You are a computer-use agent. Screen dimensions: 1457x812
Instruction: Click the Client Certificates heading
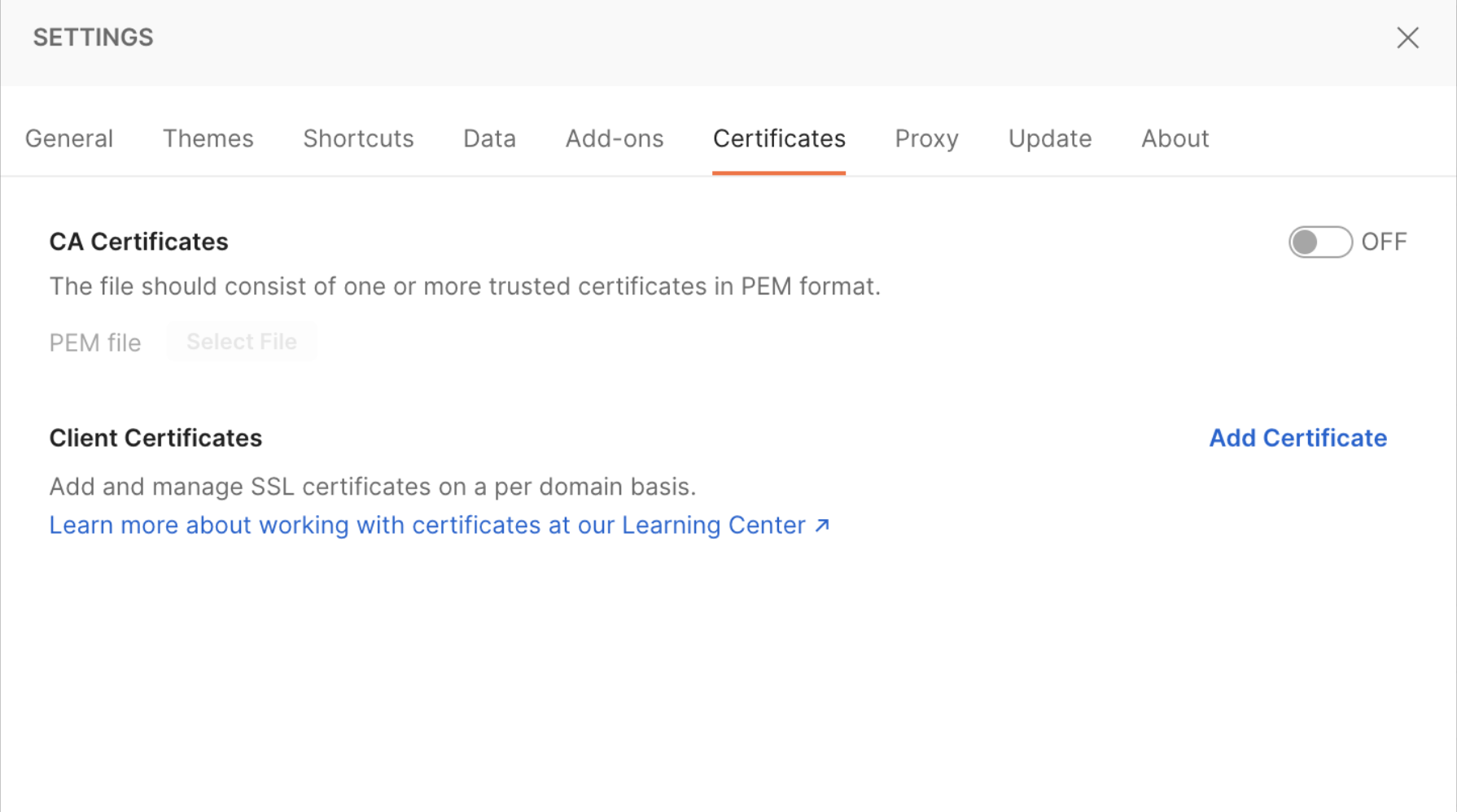[155, 438]
